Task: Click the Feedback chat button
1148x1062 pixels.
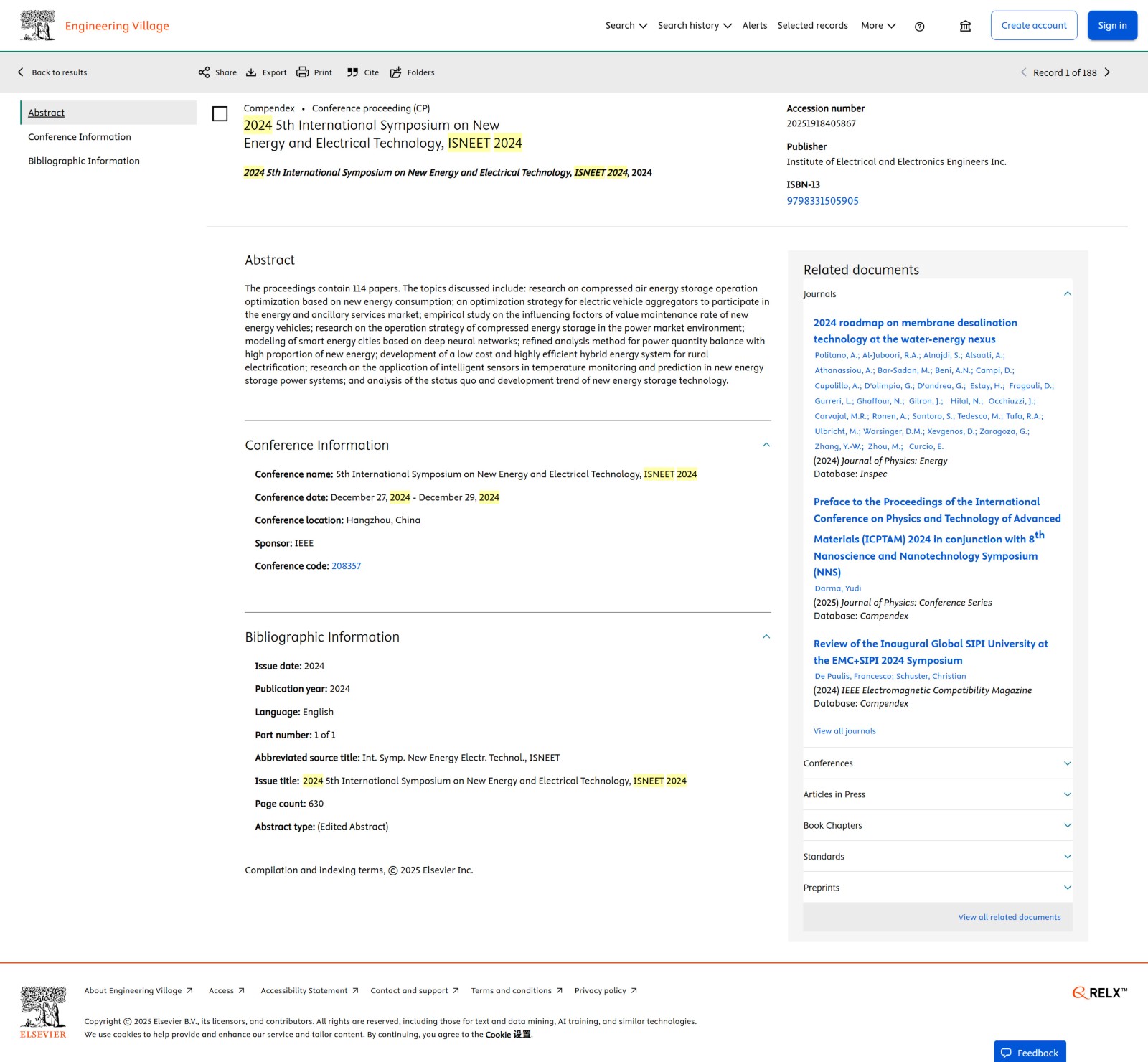Action: pyautogui.click(x=1030, y=1052)
